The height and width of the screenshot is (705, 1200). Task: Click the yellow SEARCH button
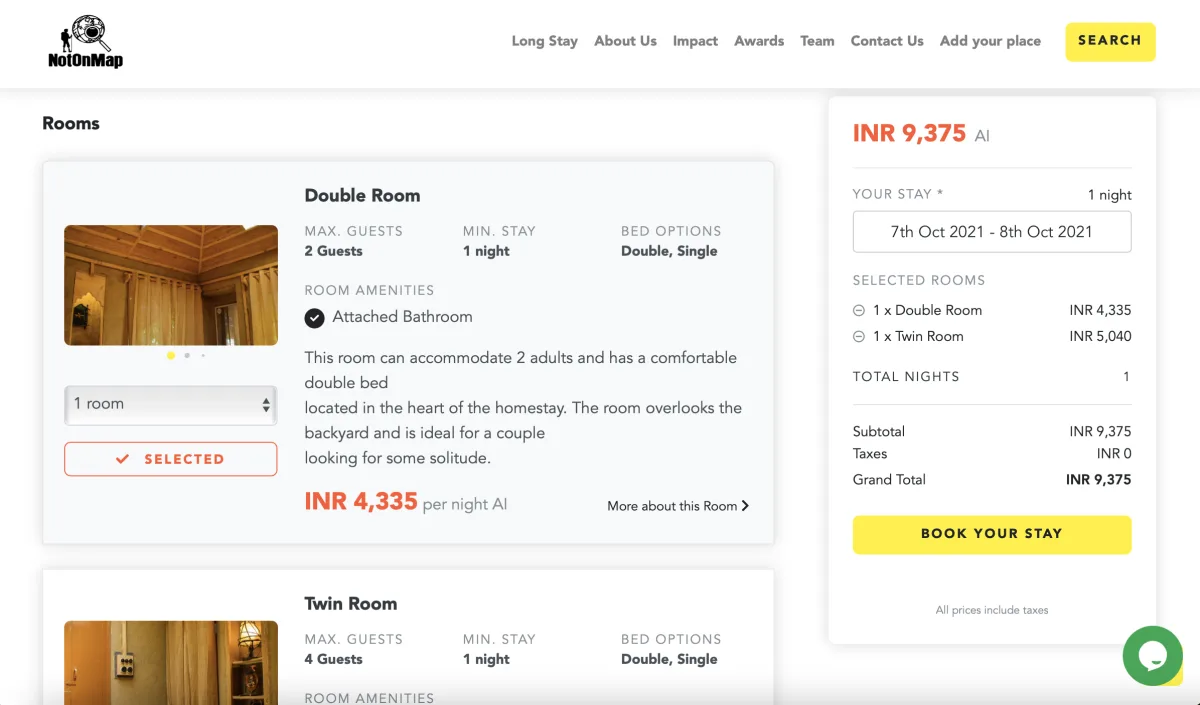tap(1110, 41)
